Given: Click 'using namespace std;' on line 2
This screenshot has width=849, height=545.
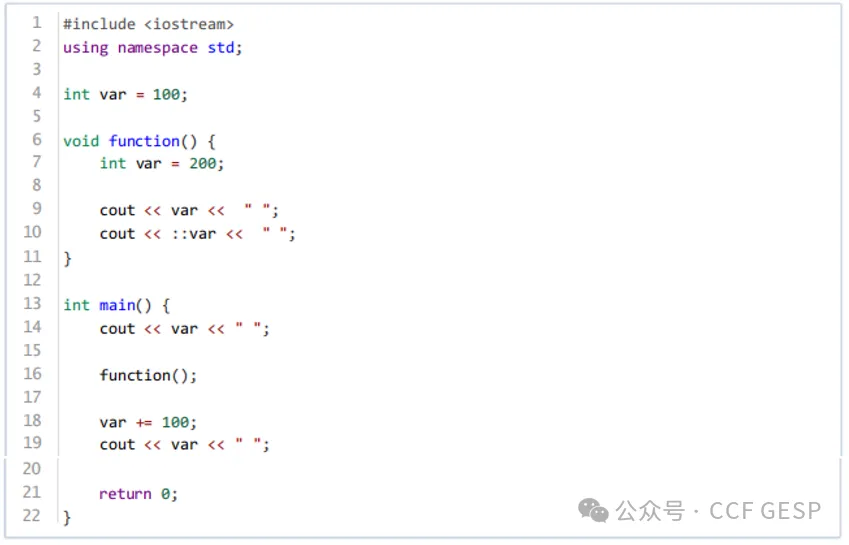Looking at the screenshot, I should pyautogui.click(x=152, y=48).
